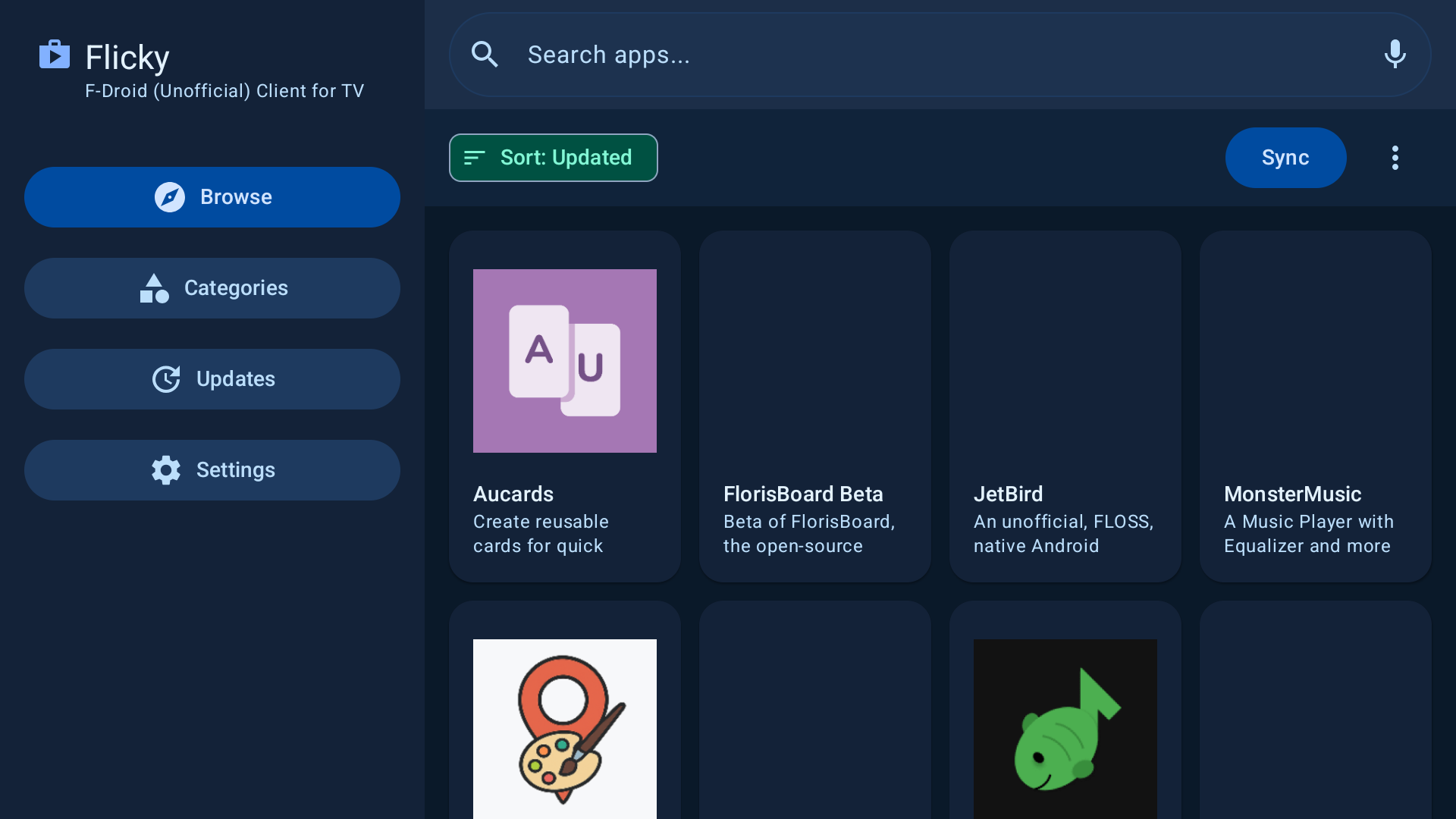Image resolution: width=1456 pixels, height=819 pixels.
Task: Open the FlorisBoard Beta app card
Action: (x=815, y=406)
